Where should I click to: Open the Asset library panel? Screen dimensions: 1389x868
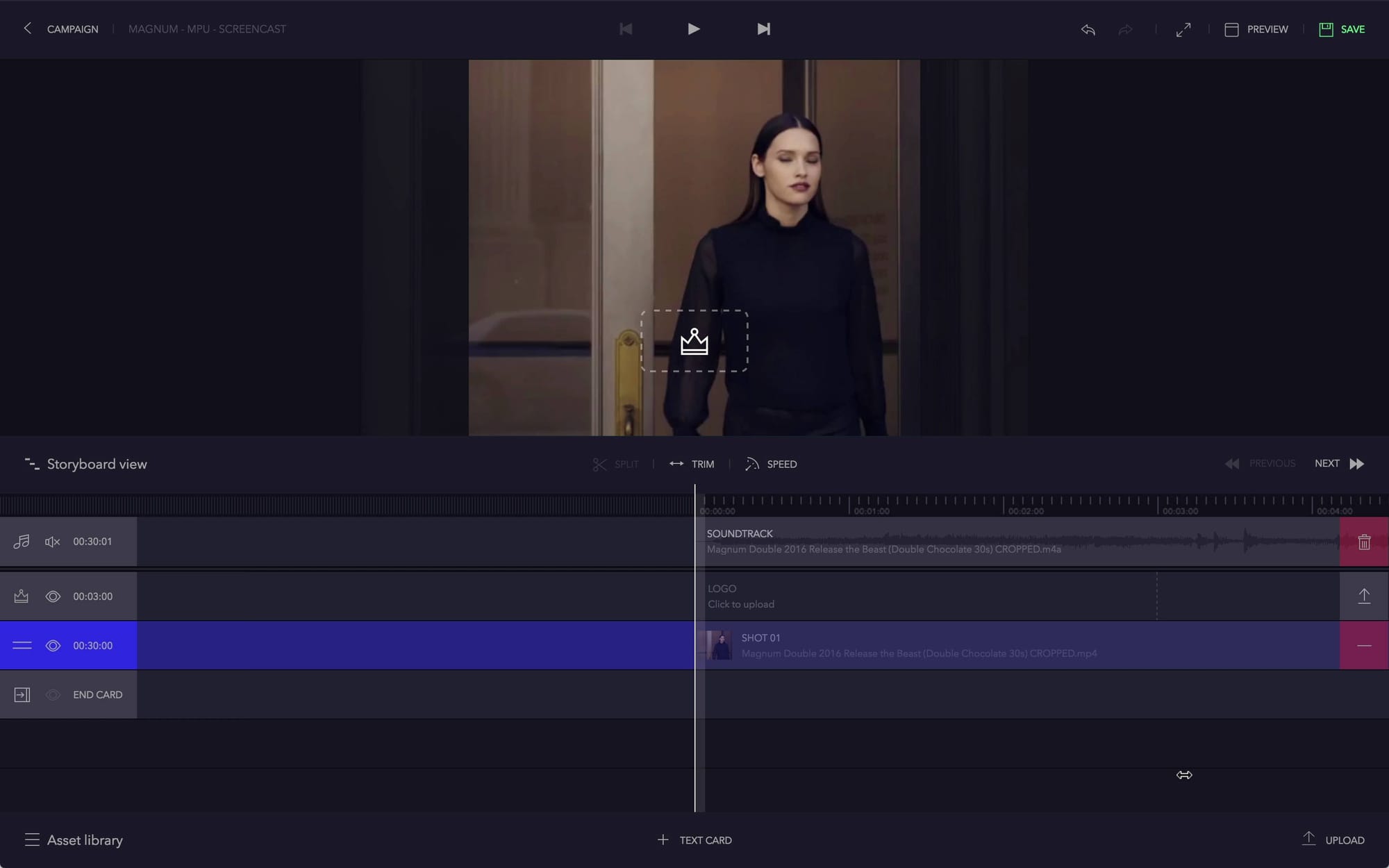coord(74,840)
